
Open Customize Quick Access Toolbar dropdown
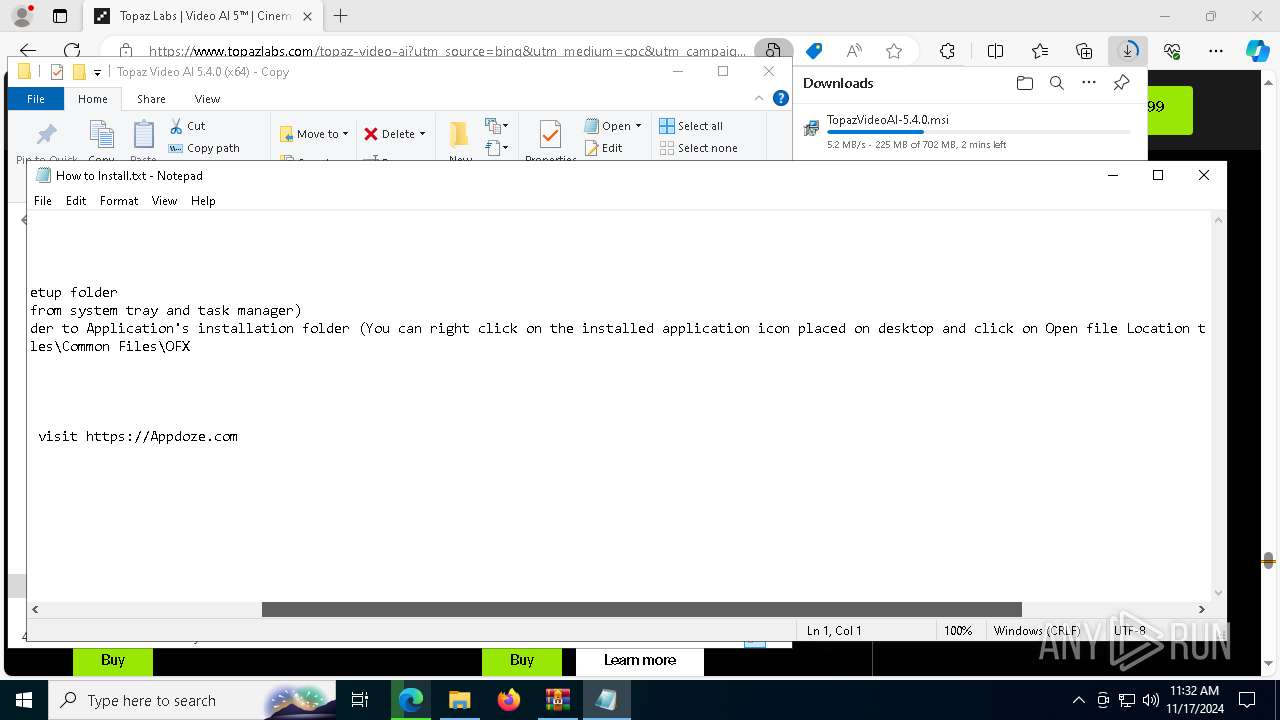[97, 72]
